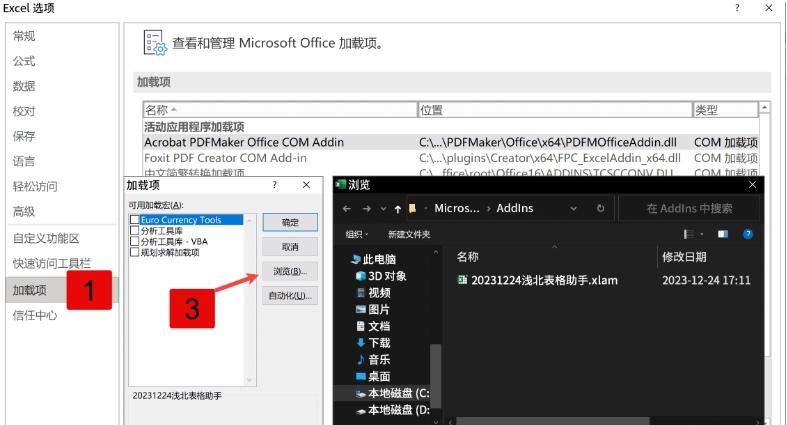Image resolution: width=787 pixels, height=425 pixels.
Task: Select the Foxit PDF Creator COM Add-in row
Action: [x=451, y=158]
